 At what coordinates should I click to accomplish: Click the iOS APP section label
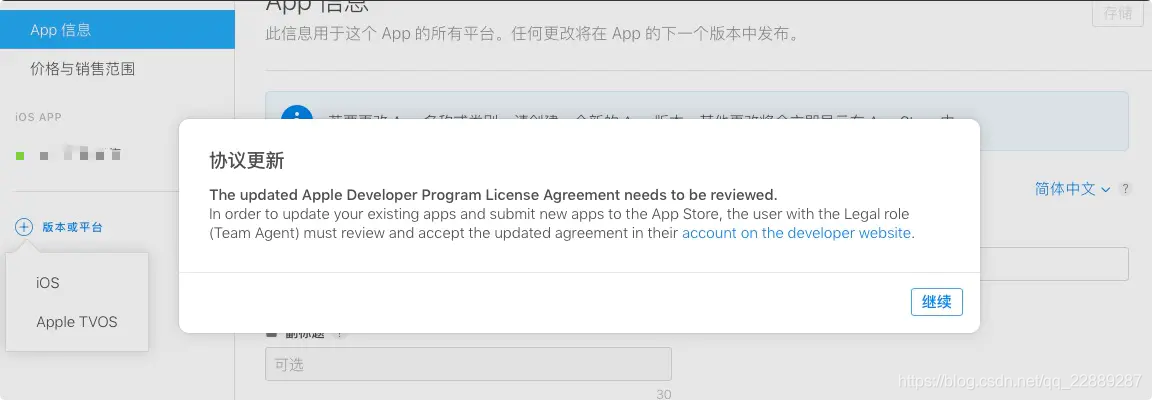pyautogui.click(x=38, y=117)
